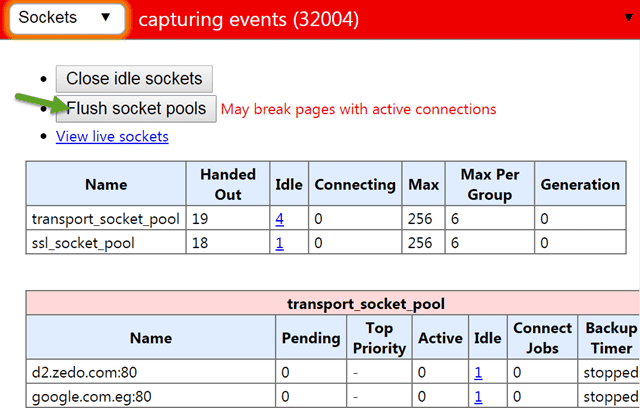Click the Close idle sockets button
The height and width of the screenshot is (408, 640).
pyautogui.click(x=134, y=78)
